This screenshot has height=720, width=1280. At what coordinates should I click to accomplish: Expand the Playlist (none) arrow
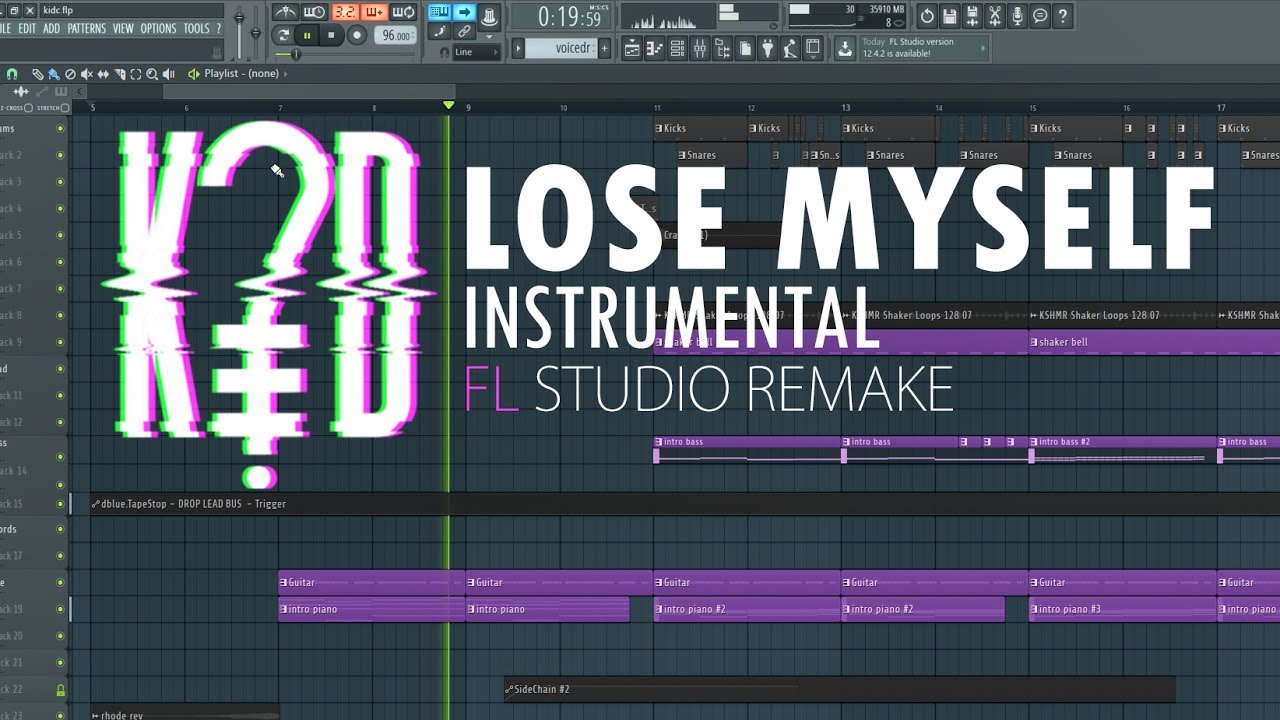[286, 74]
